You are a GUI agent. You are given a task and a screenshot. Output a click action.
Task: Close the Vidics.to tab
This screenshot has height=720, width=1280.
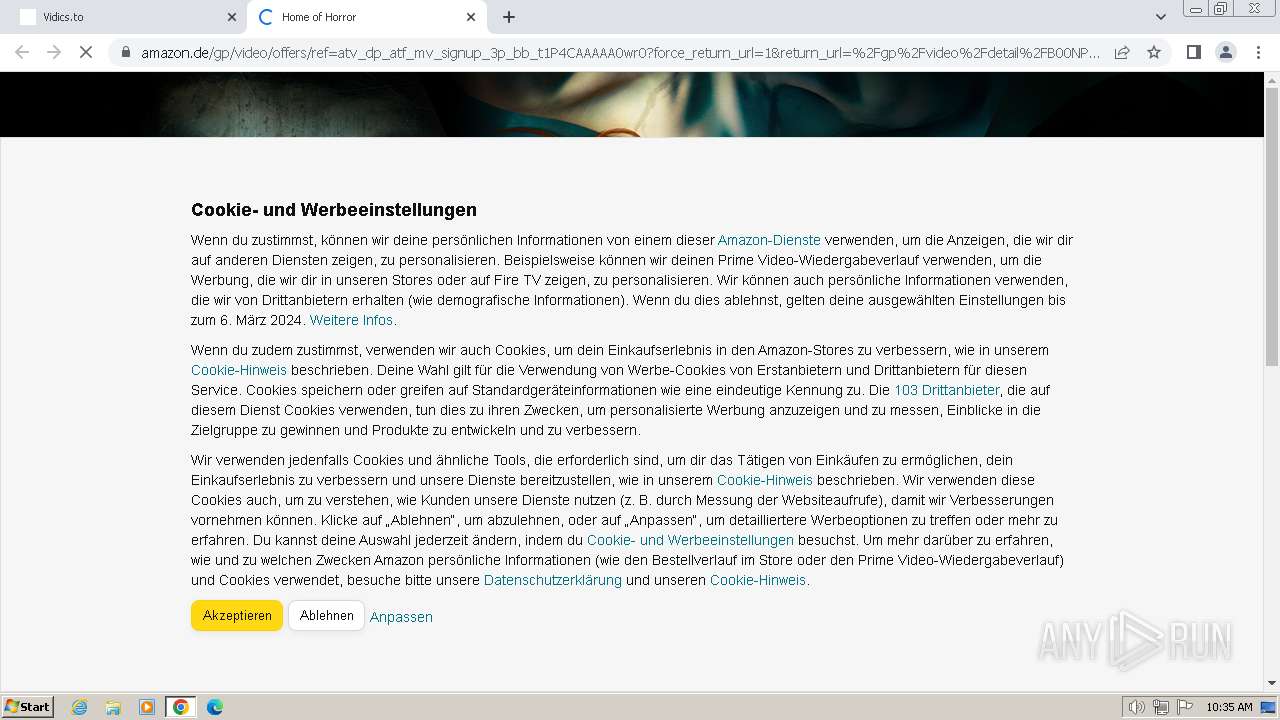click(232, 17)
